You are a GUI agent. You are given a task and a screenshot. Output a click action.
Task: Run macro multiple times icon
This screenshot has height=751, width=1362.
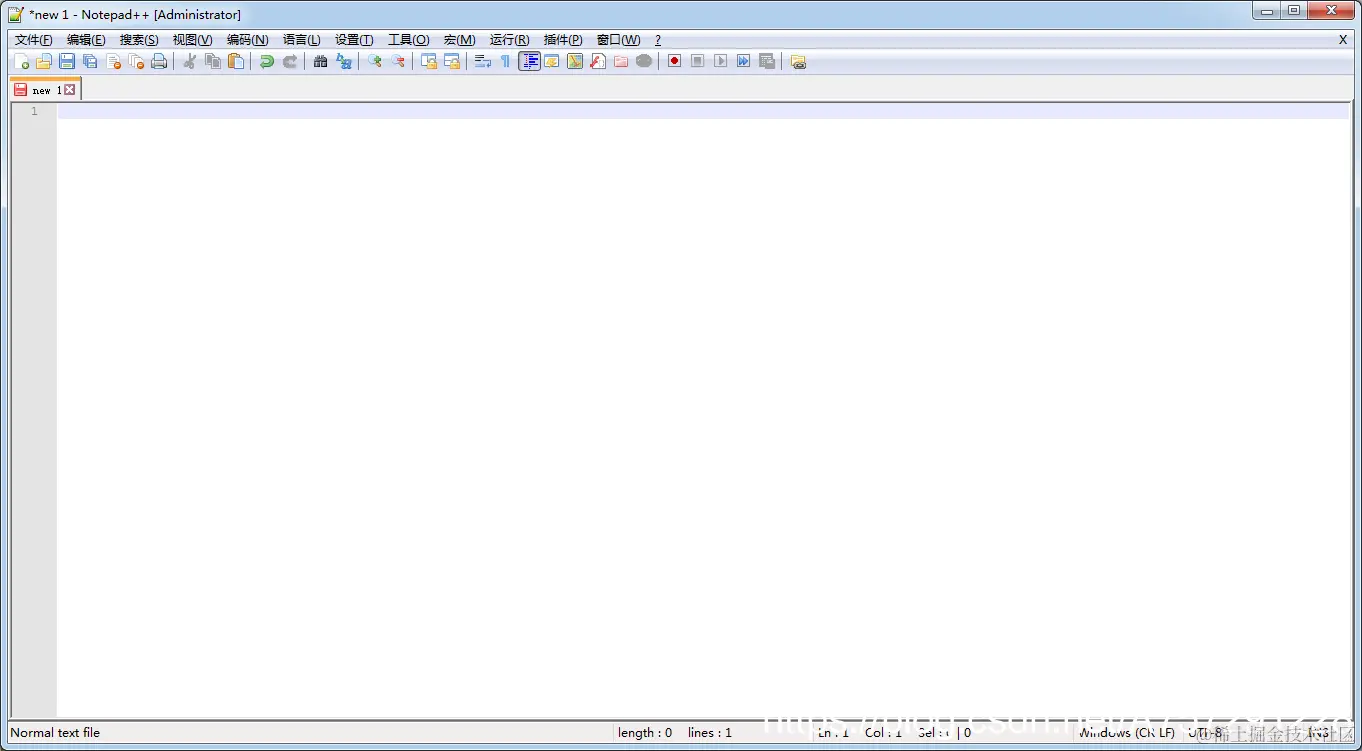coord(743,61)
